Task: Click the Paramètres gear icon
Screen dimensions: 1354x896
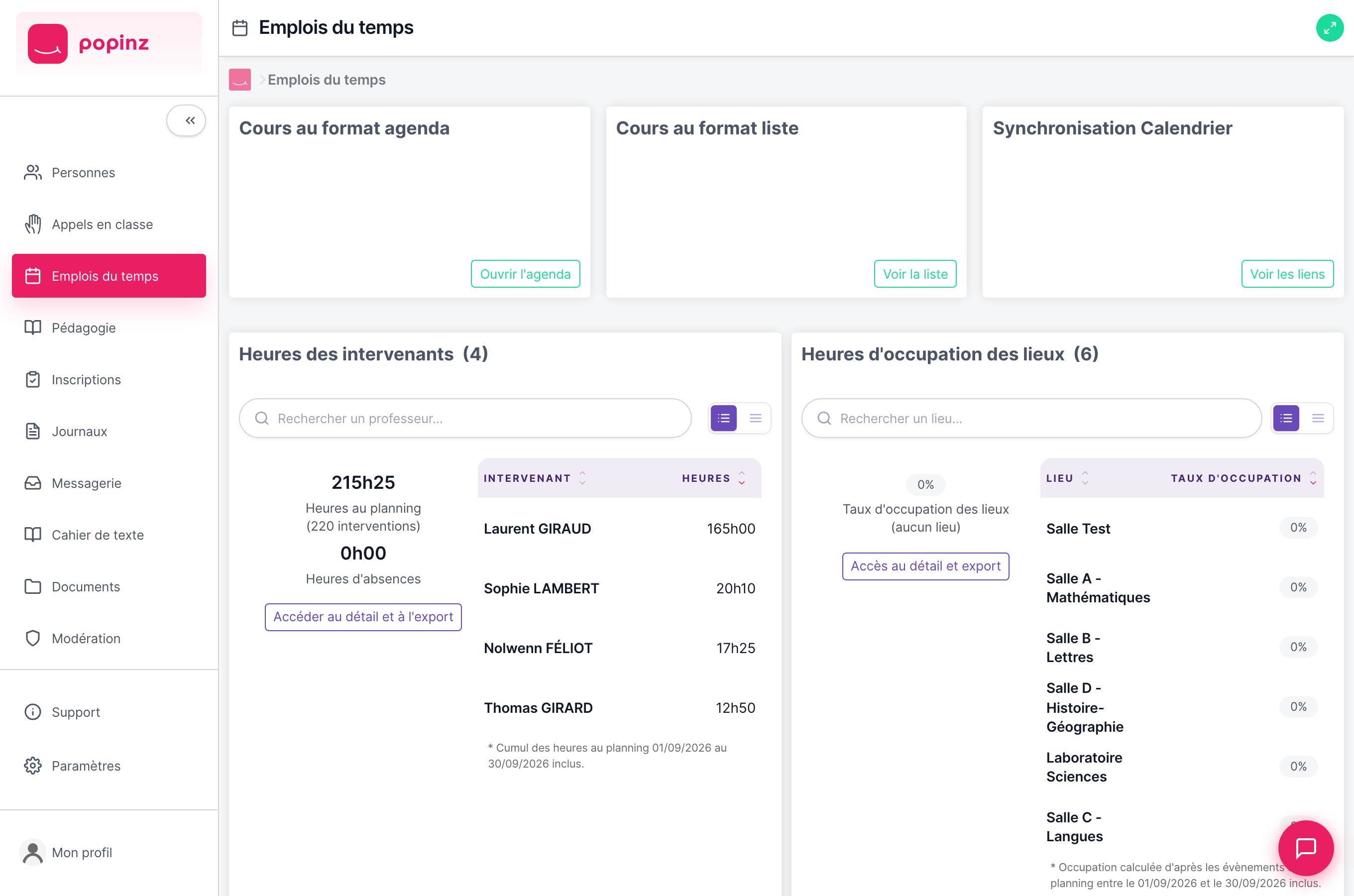Action: pos(32,766)
